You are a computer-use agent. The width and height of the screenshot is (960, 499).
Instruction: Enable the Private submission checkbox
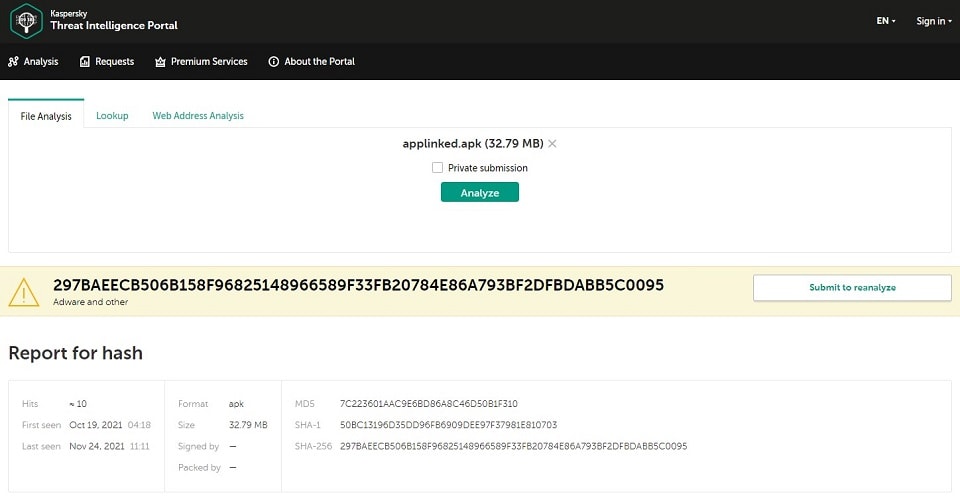437,168
